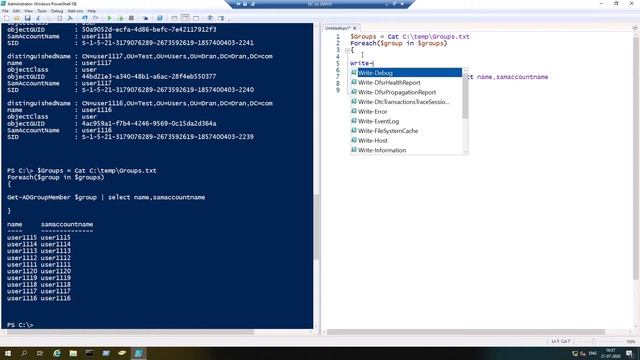Click the script pane horizontal scrollbar
The image size is (640, 360).
[x=465, y=332]
